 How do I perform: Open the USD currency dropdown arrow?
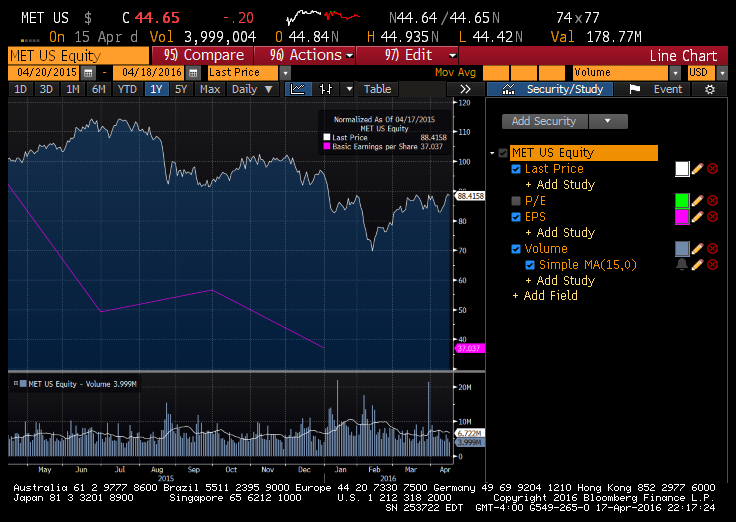tap(722, 73)
